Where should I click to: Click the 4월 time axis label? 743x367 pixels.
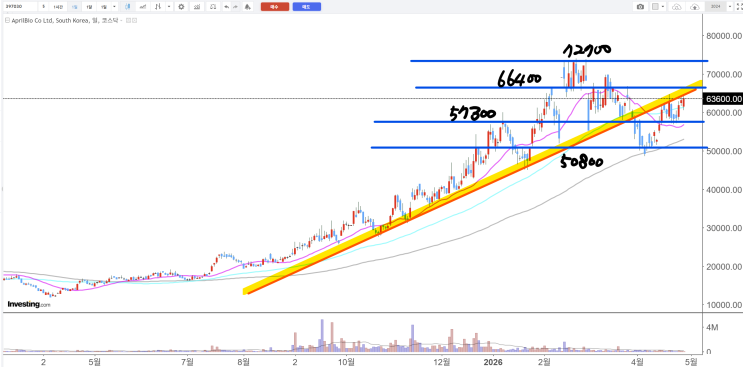pos(637,361)
